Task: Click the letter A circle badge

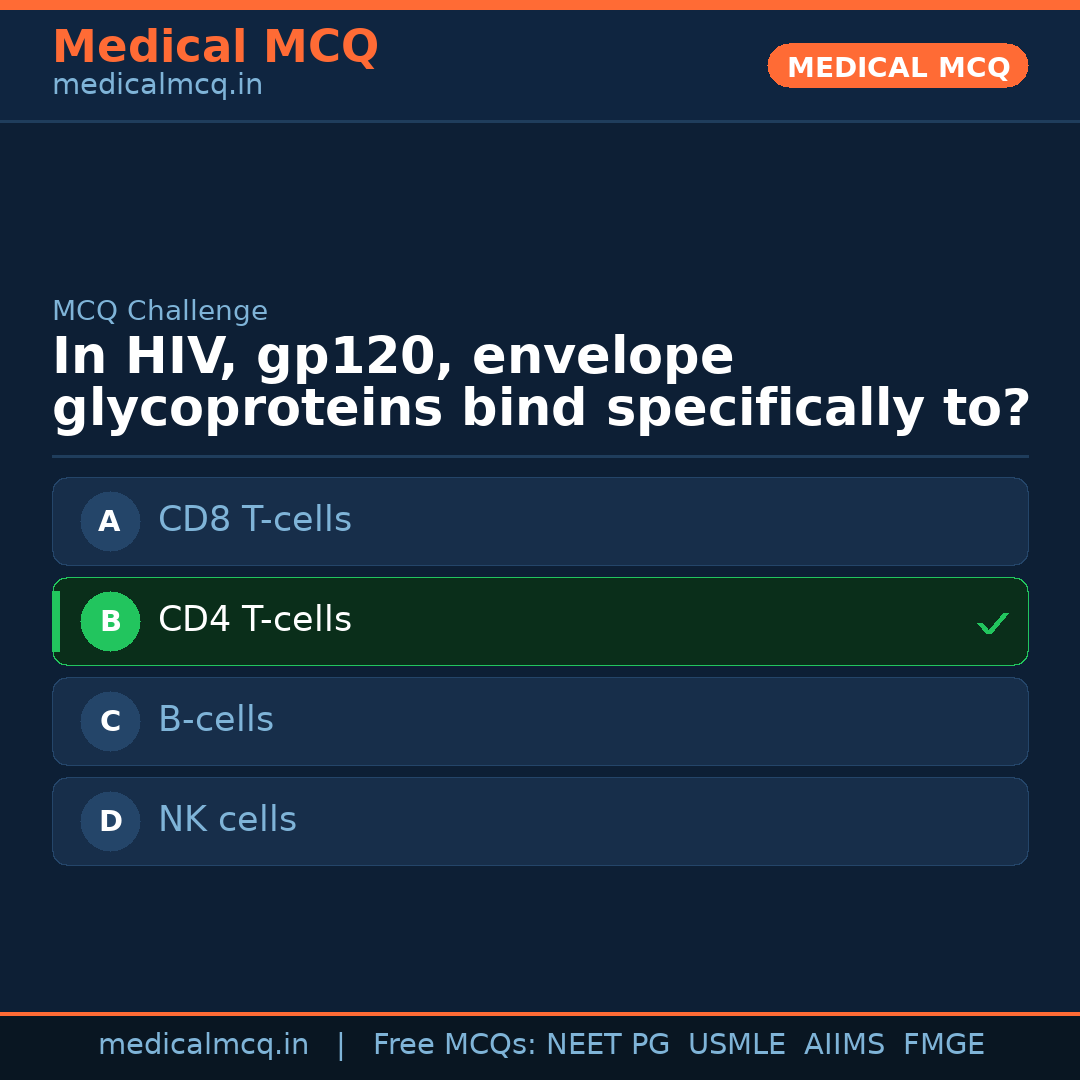Action: (110, 521)
